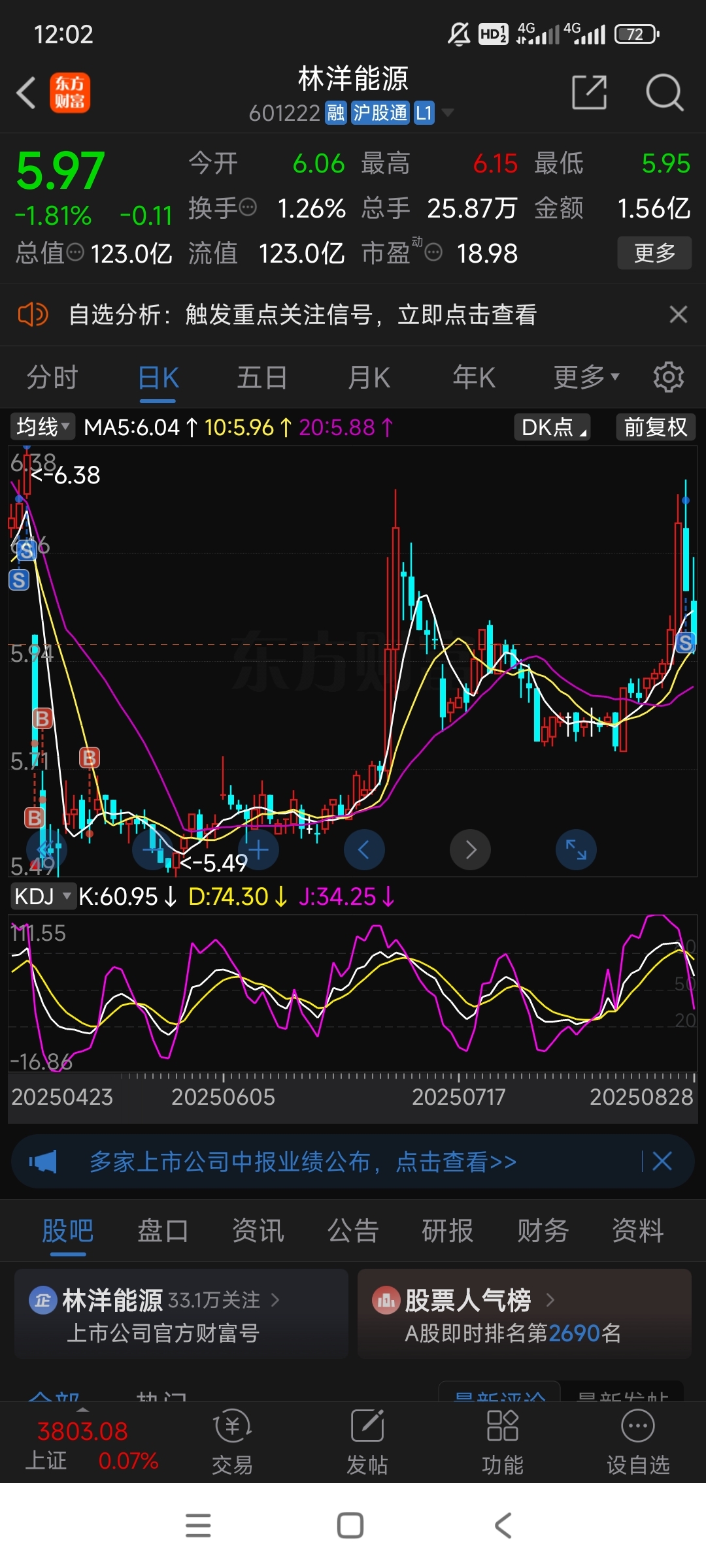Tap the B buy marker near 5.71
Image resolution: width=706 pixels, height=1568 pixels.
(x=89, y=758)
